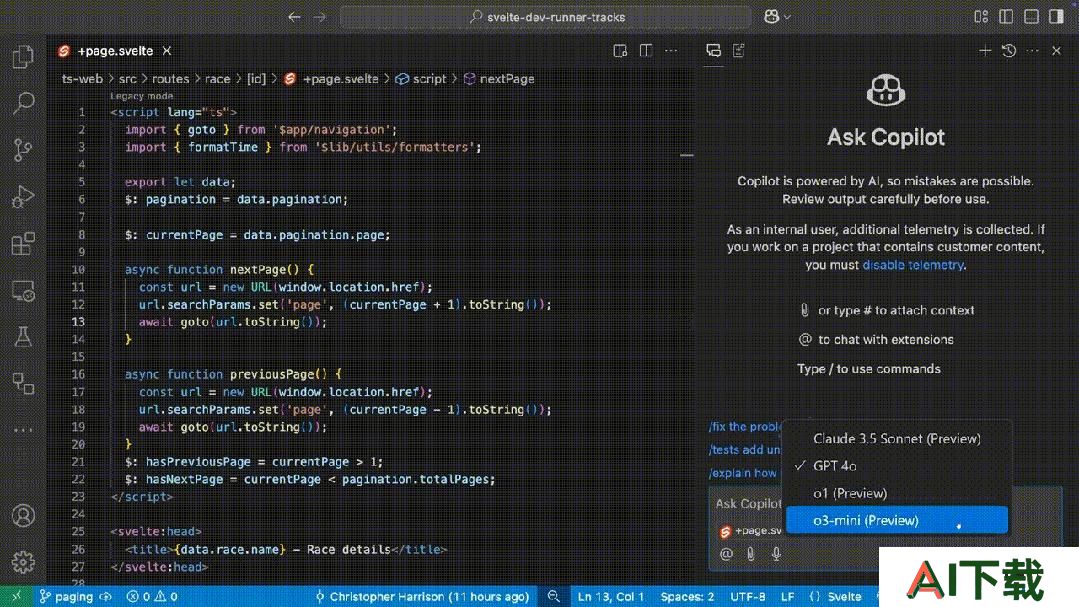This screenshot has height=607, width=1079.
Task: Open editor more actions ellipsis
Action: click(671, 51)
